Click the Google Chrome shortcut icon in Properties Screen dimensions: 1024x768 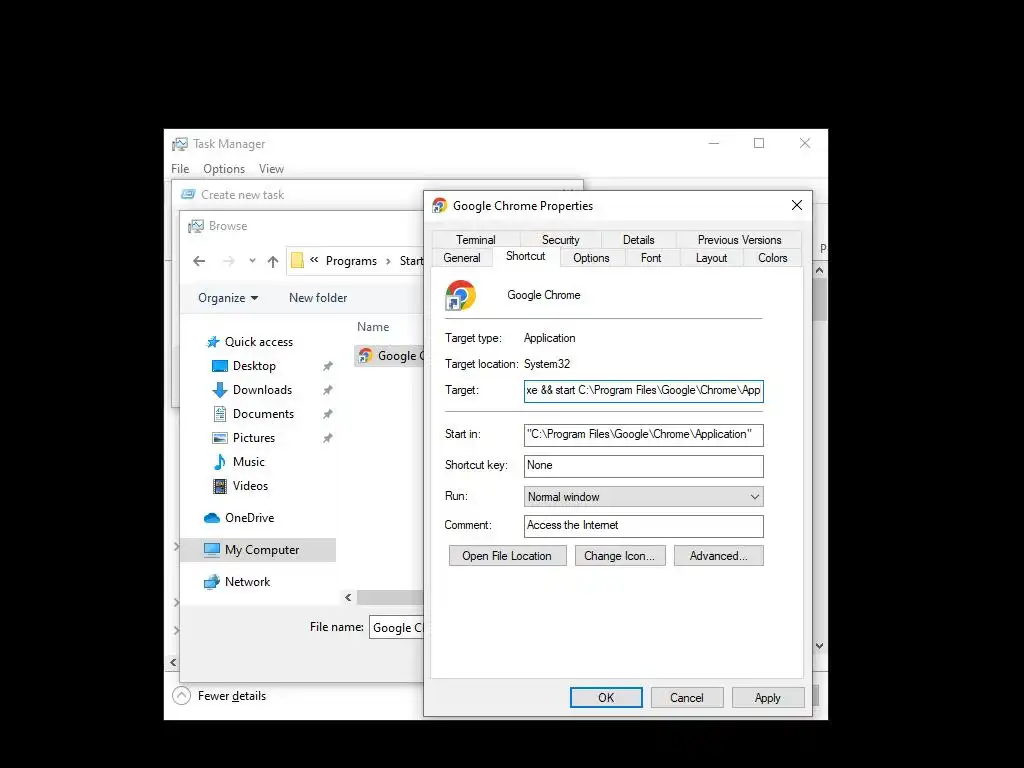coord(460,295)
